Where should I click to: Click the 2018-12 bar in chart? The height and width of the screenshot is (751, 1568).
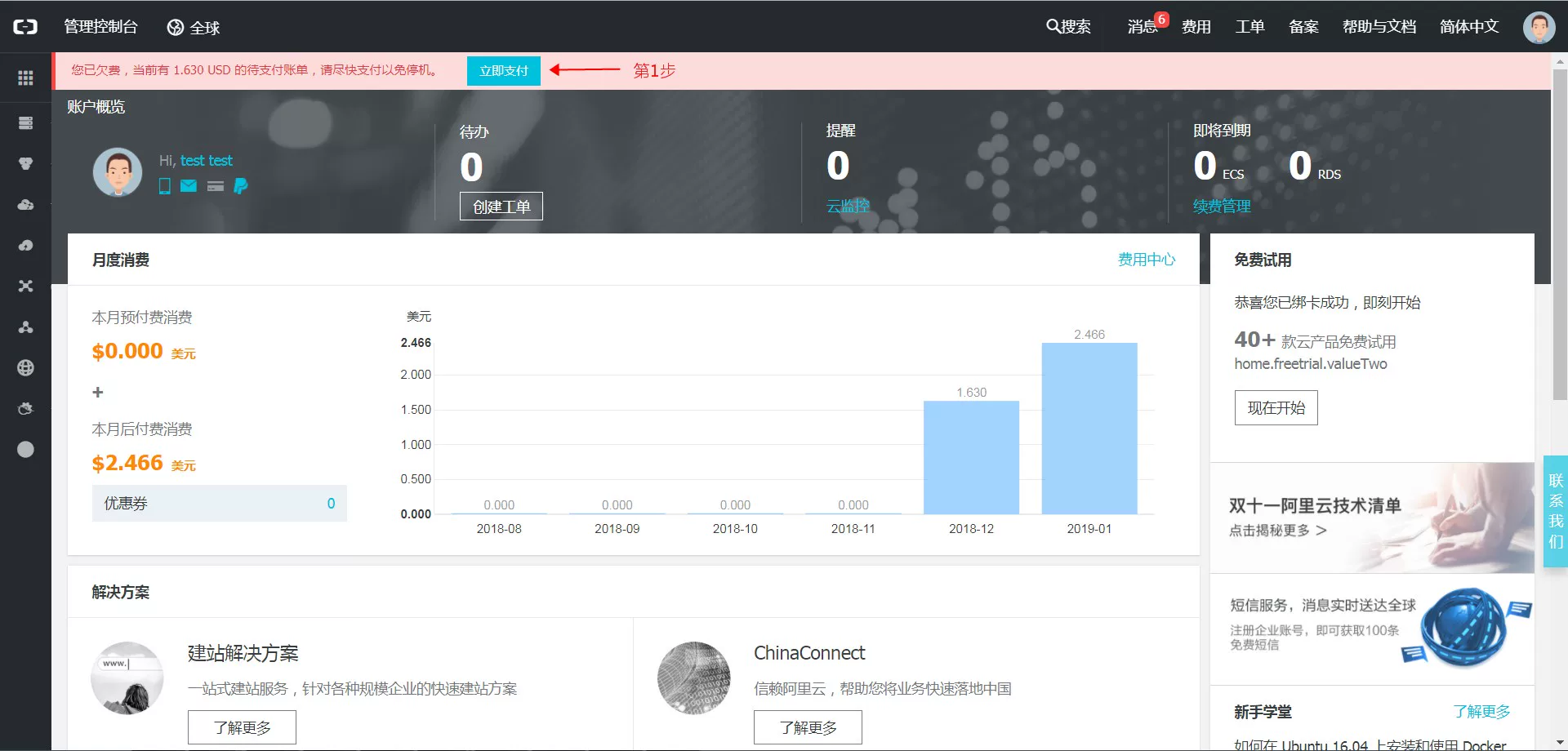(x=971, y=457)
